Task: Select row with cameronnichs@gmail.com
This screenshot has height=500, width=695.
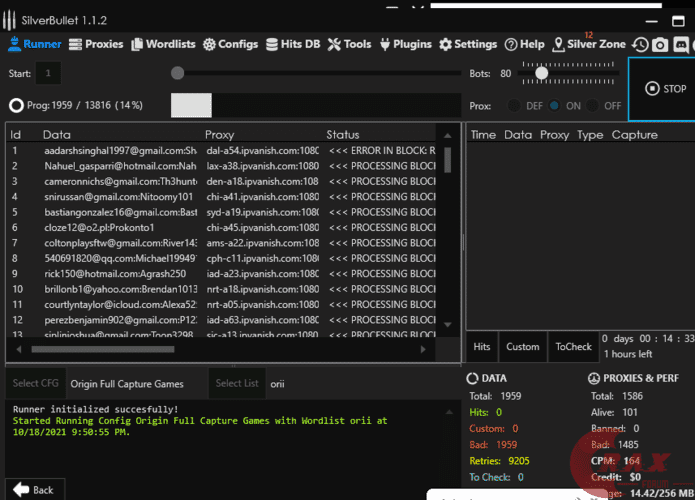Action: click(x=222, y=181)
